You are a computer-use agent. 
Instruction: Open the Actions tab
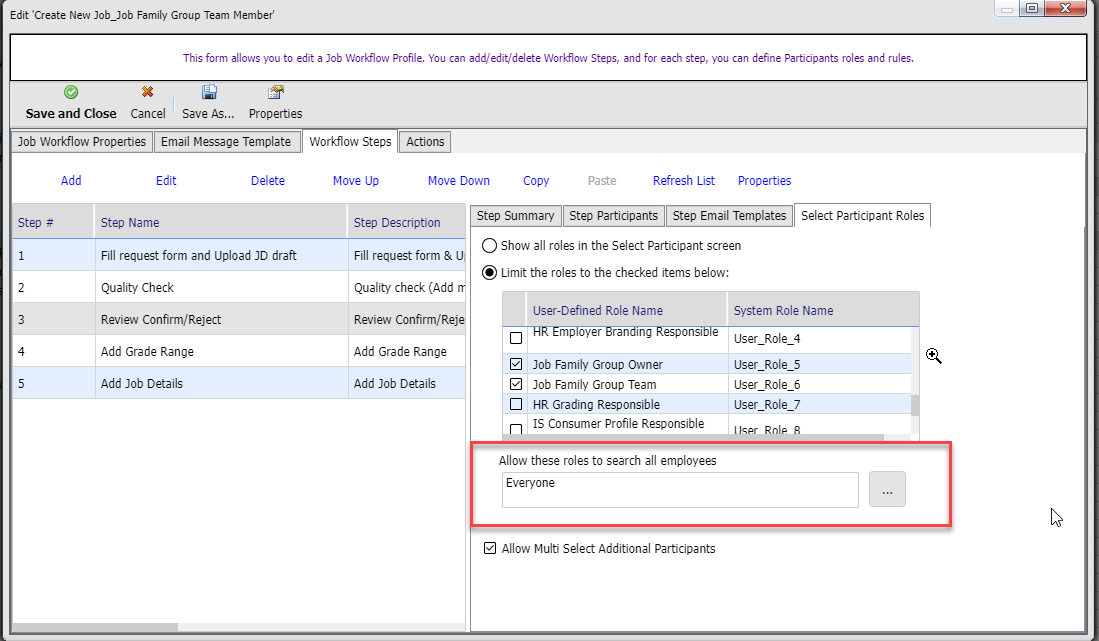click(425, 142)
